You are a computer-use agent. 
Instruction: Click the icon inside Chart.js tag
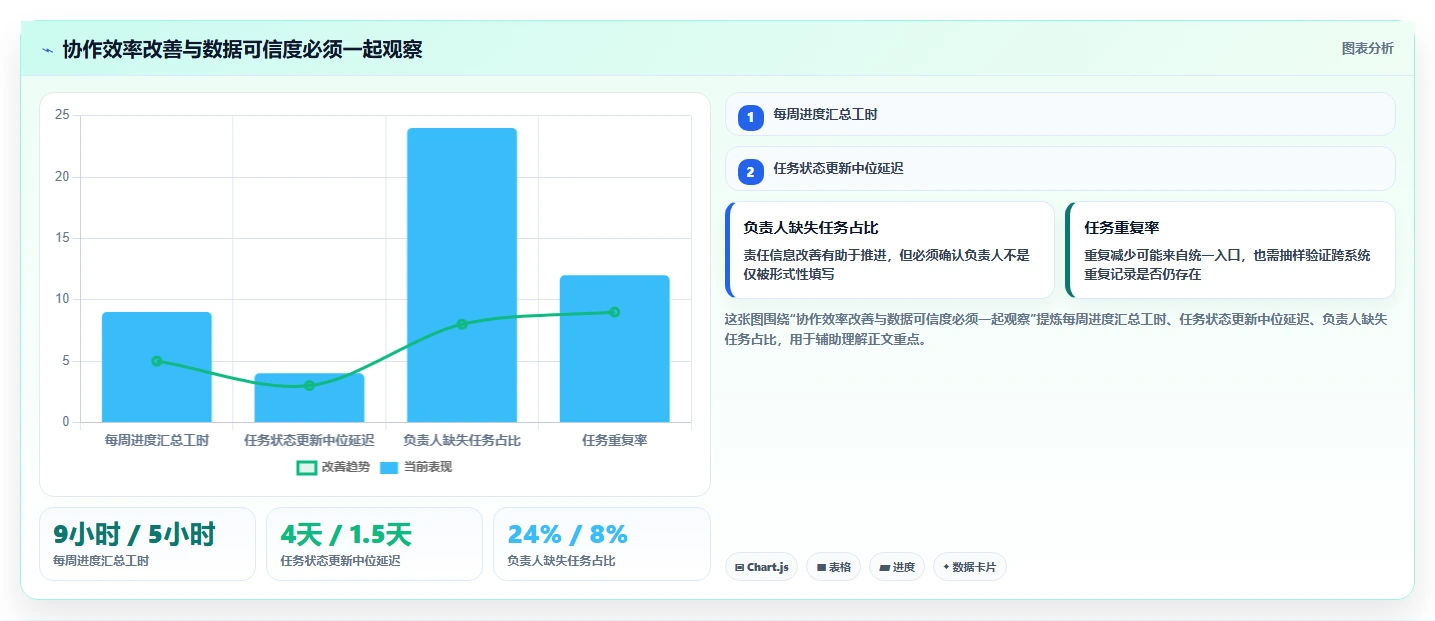[x=739, y=567]
